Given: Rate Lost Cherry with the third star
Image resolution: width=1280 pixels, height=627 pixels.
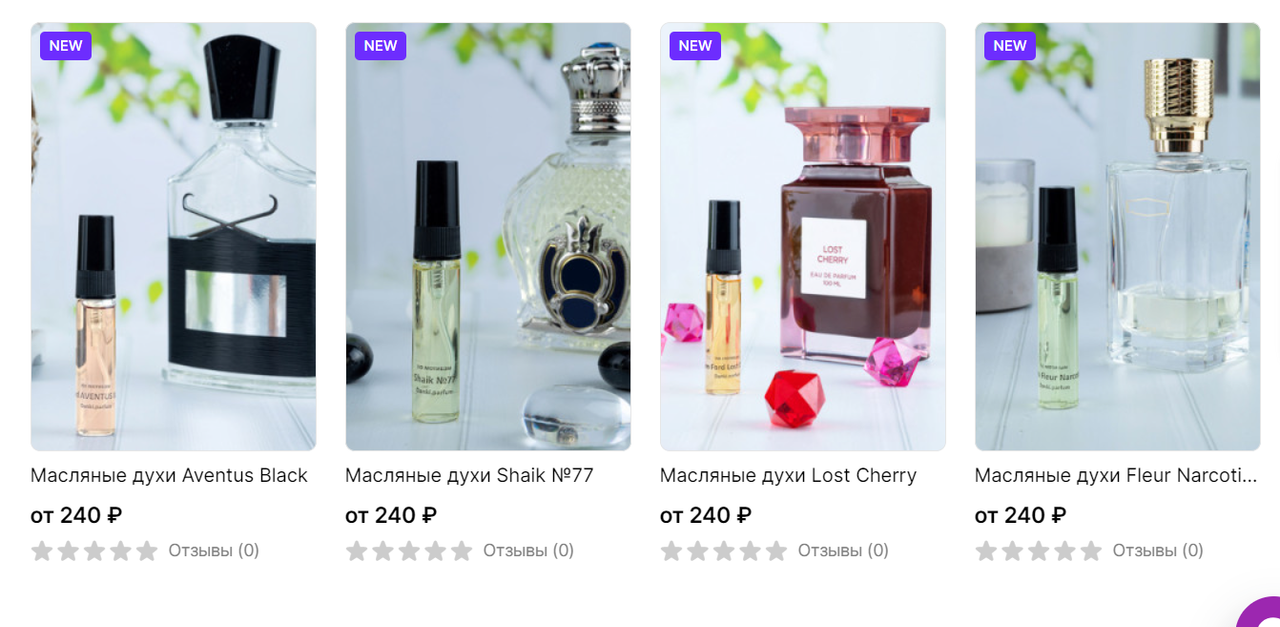Looking at the screenshot, I should point(723,551).
